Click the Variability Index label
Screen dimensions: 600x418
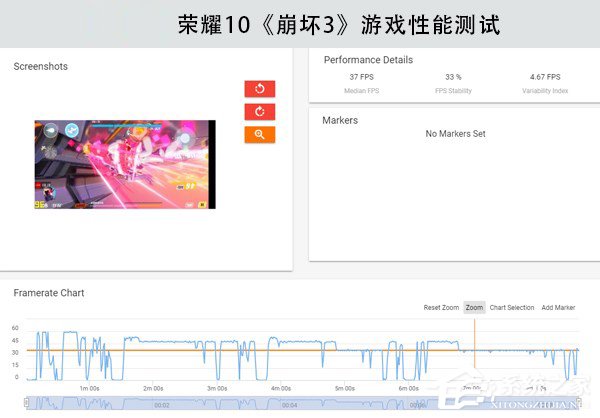point(545,91)
